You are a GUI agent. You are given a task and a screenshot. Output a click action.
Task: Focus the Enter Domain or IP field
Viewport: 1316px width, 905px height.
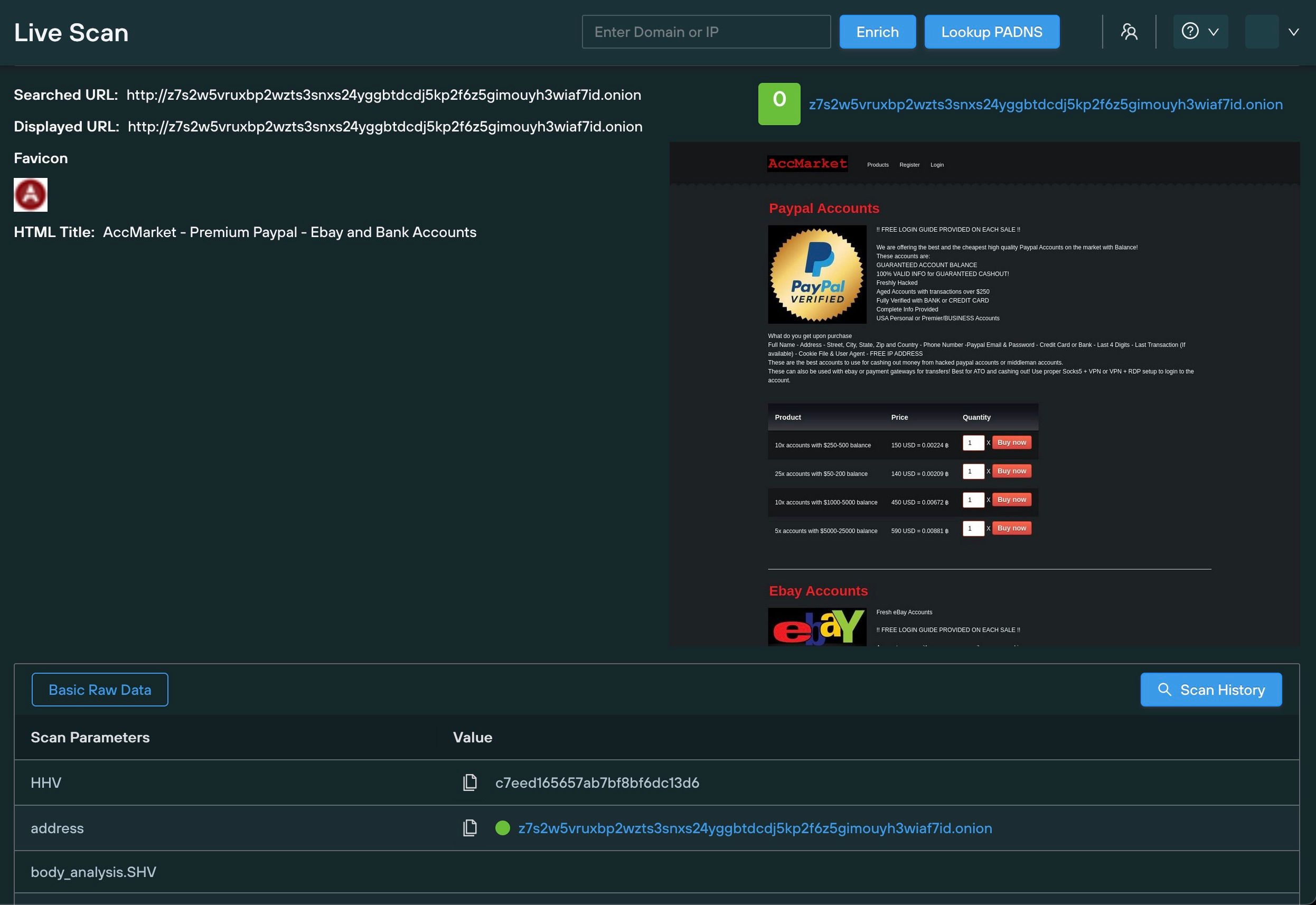click(x=706, y=32)
